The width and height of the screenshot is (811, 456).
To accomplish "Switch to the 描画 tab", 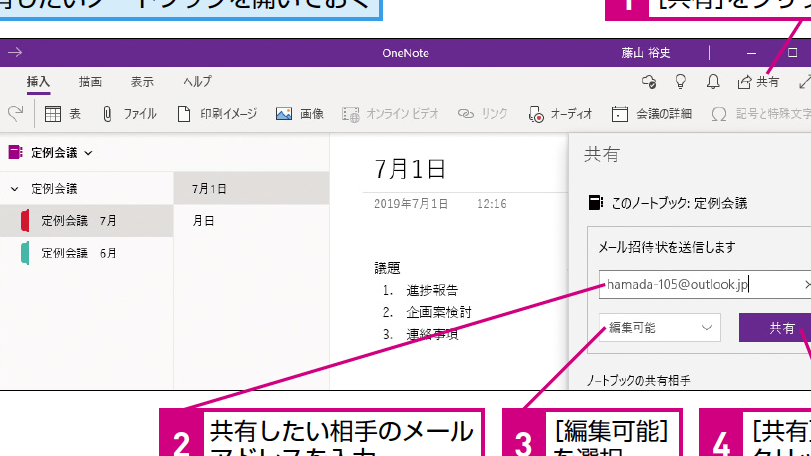I will coord(90,82).
